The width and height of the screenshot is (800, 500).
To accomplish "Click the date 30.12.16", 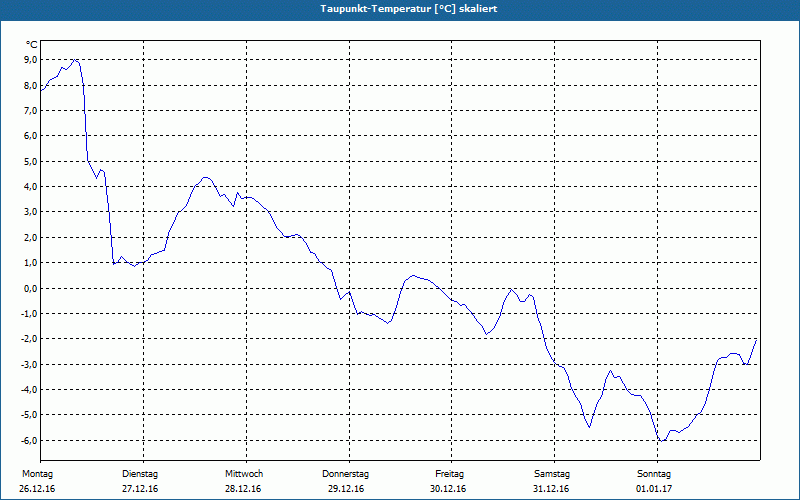I will pyautogui.click(x=448, y=489).
